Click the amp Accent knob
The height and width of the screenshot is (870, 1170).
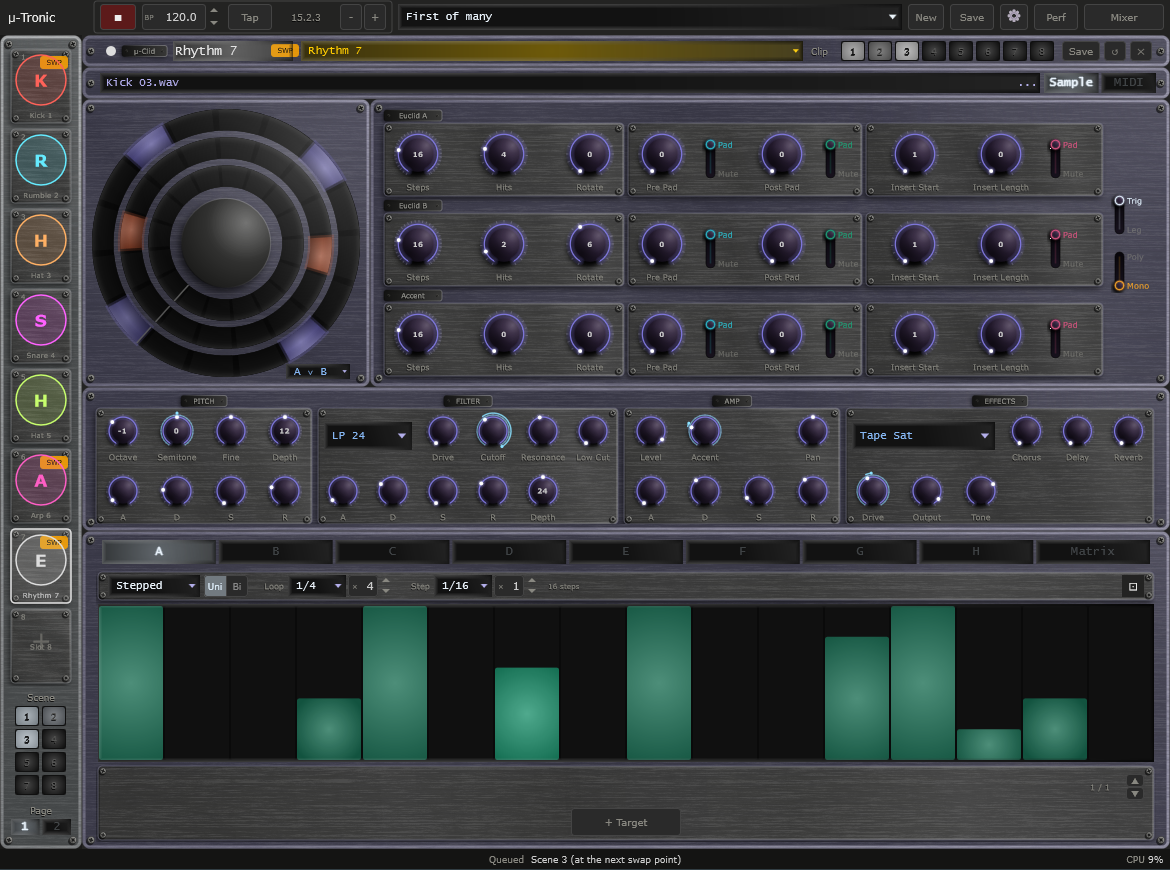click(x=704, y=431)
